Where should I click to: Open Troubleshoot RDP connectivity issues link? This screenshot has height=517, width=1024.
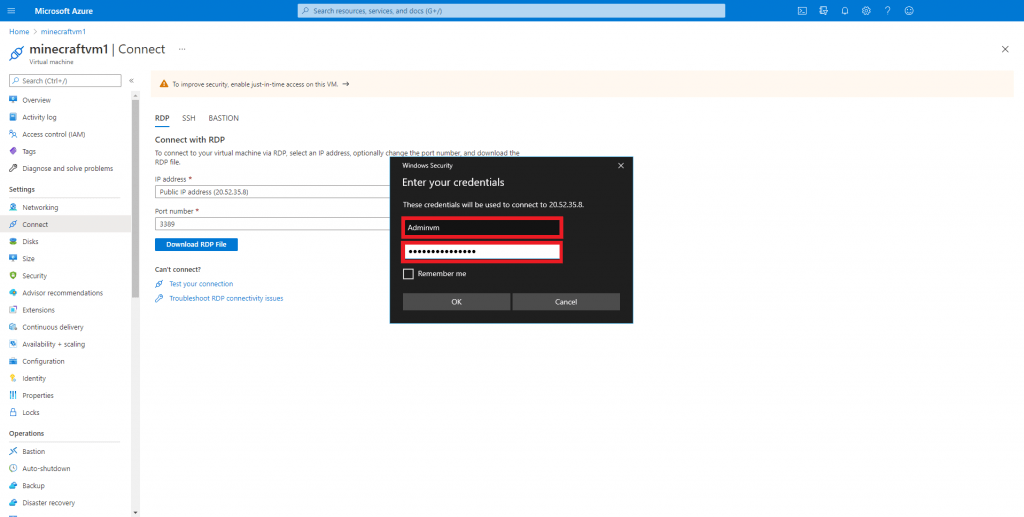(x=226, y=298)
